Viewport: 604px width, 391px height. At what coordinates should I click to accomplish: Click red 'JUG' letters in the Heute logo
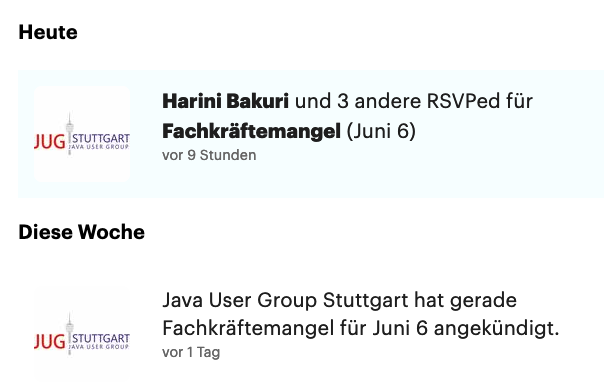(x=50, y=142)
